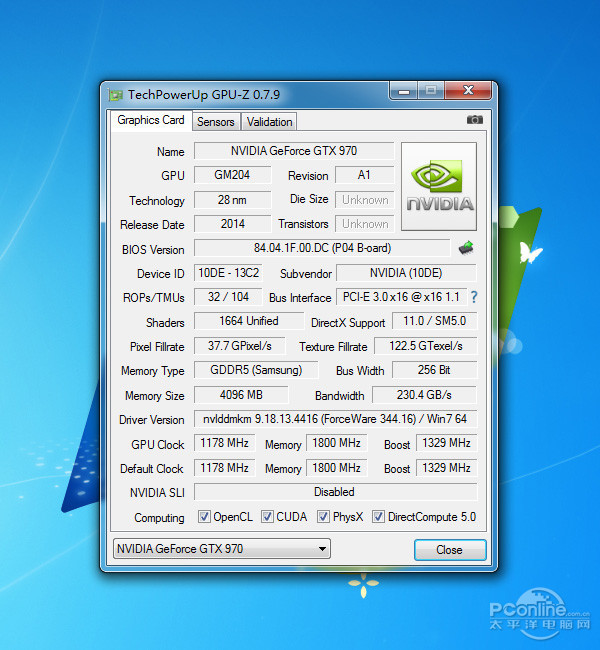This screenshot has height=650, width=600.
Task: Open the GPU selection dropdown
Action: tap(222, 549)
